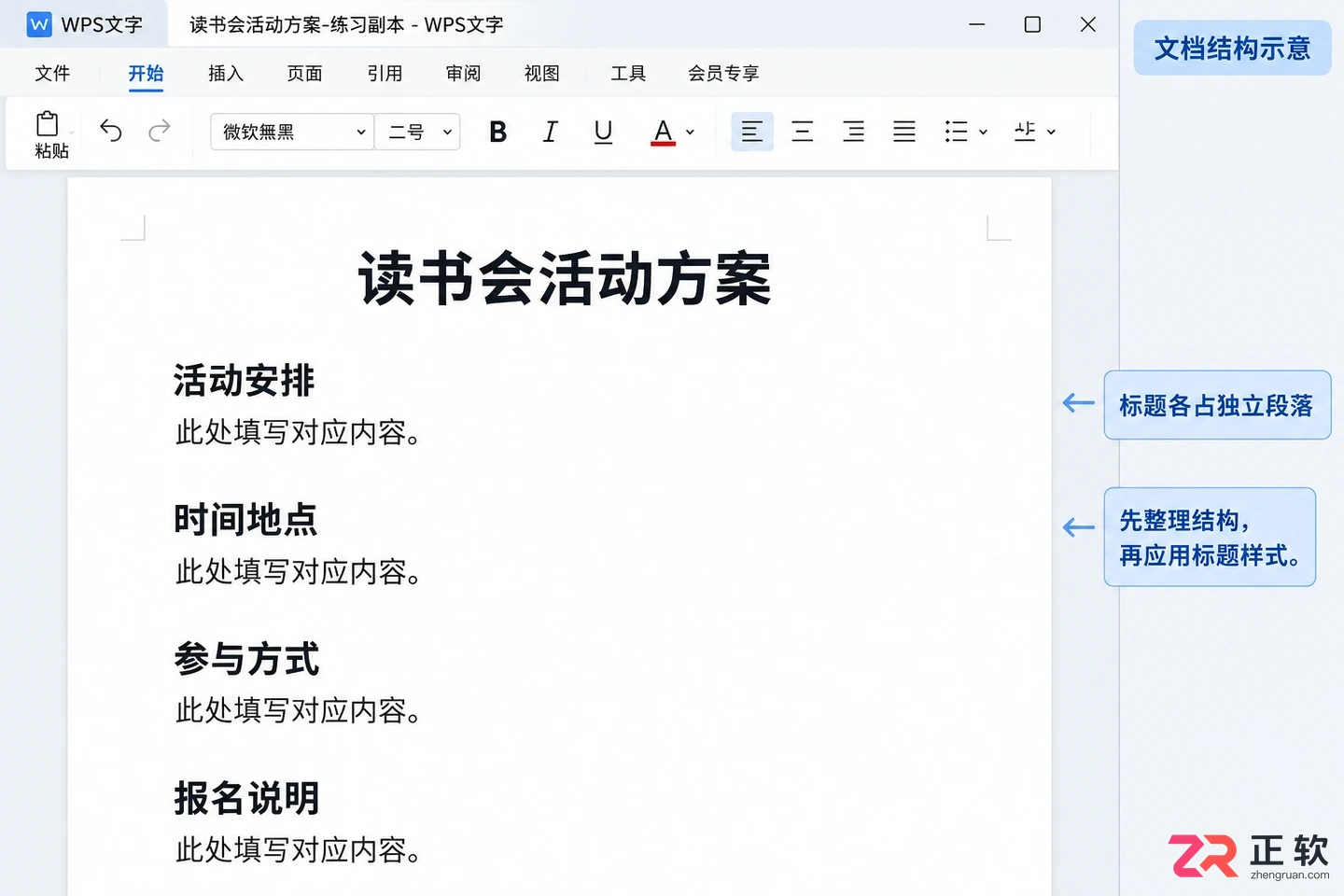Align text to the right
1344x896 pixels.
(853, 132)
